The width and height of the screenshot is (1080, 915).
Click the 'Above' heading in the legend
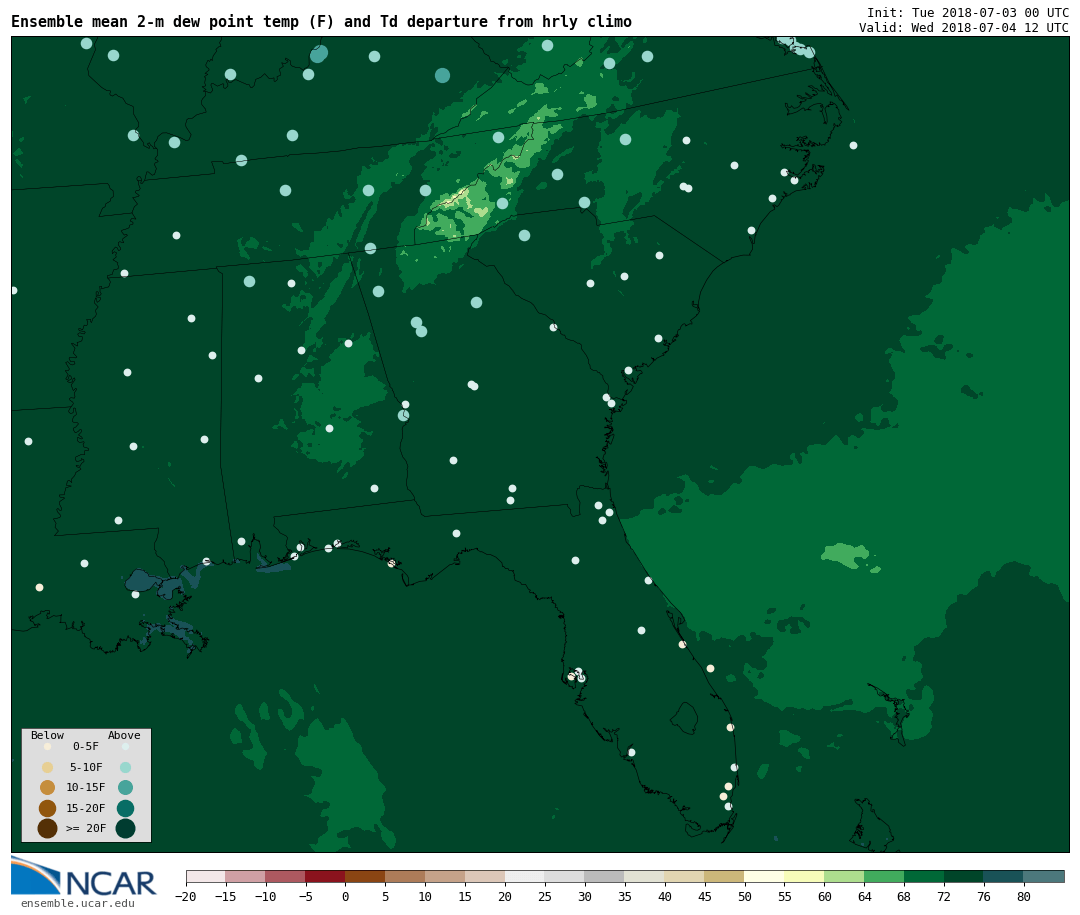coord(124,736)
